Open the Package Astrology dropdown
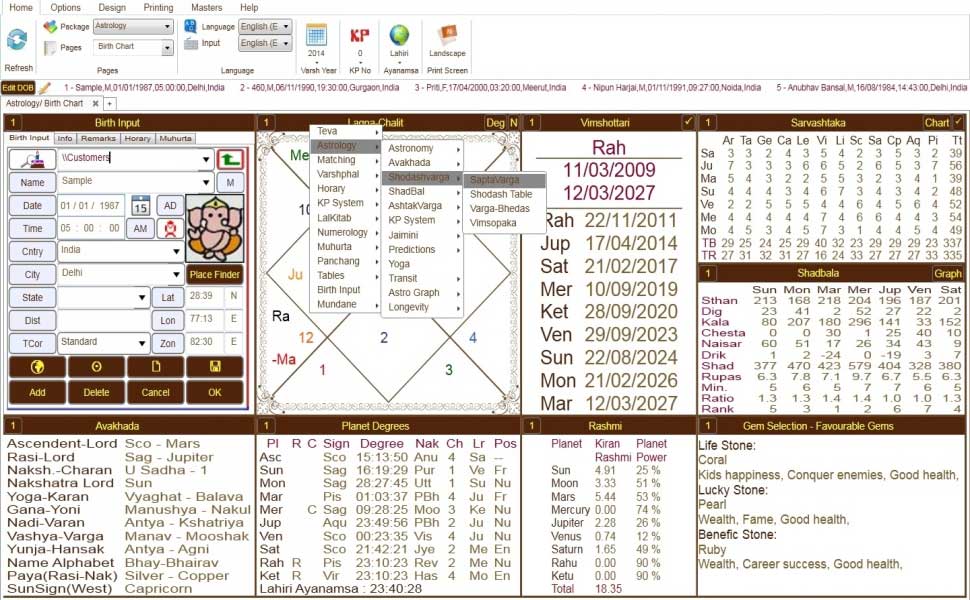The image size is (970, 600). 167,27
